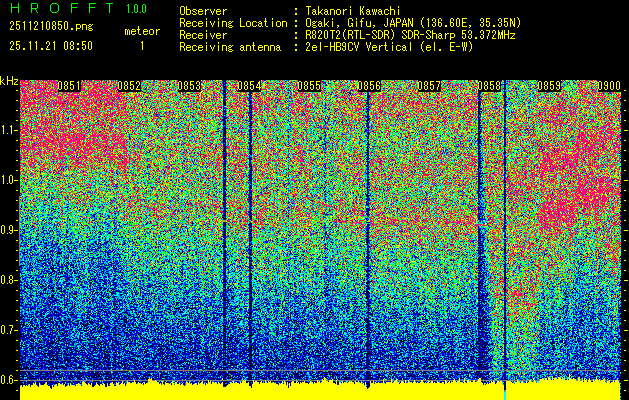
Task: Click the 2511210850.png filename label
Action: pyautogui.click(x=50, y=28)
